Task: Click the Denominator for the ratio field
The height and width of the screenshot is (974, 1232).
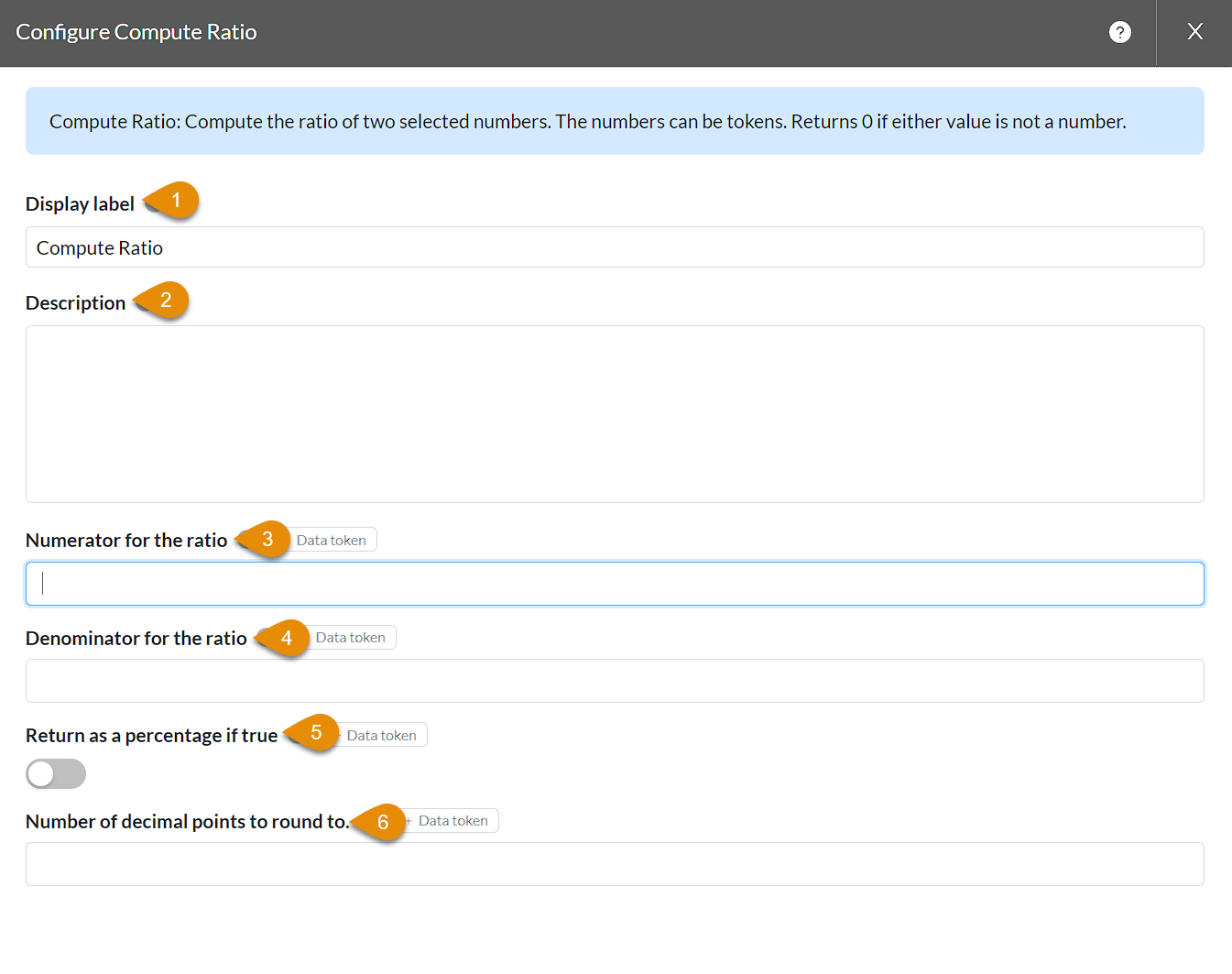Action: click(x=614, y=681)
